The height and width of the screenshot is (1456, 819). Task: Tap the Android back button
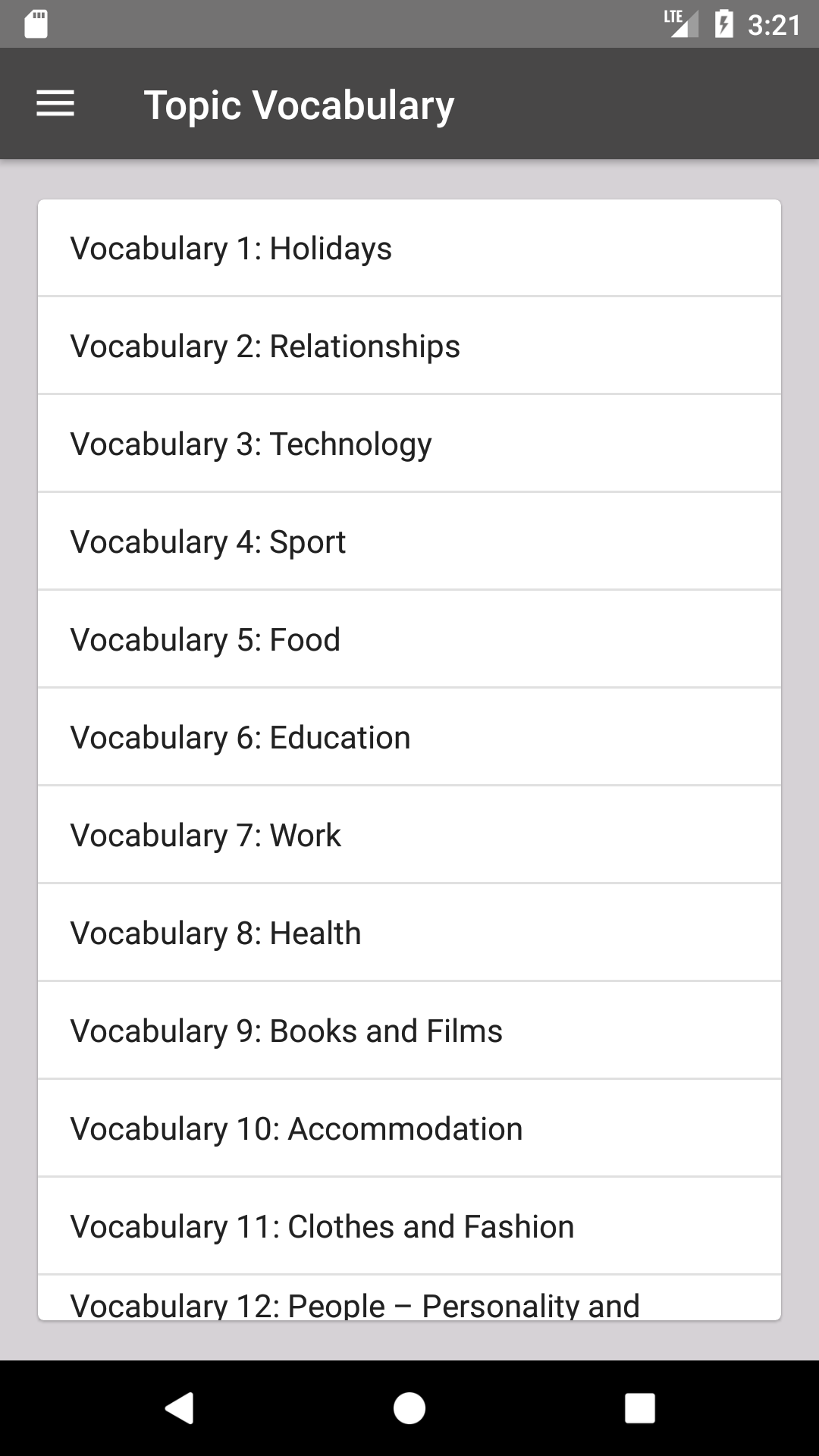click(180, 1408)
